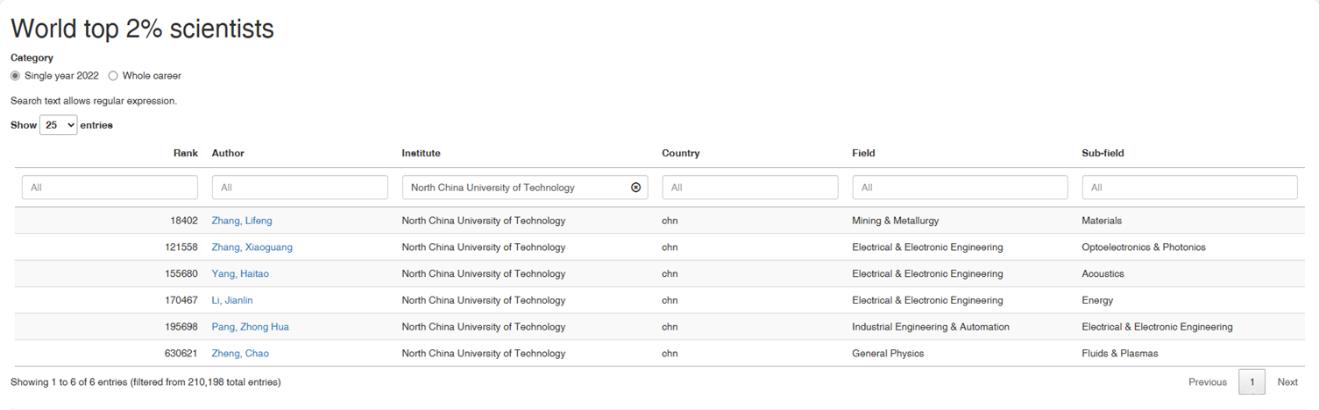Clear the Institute filter with the X icon
The width and height of the screenshot is (1319, 410).
(x=636, y=187)
